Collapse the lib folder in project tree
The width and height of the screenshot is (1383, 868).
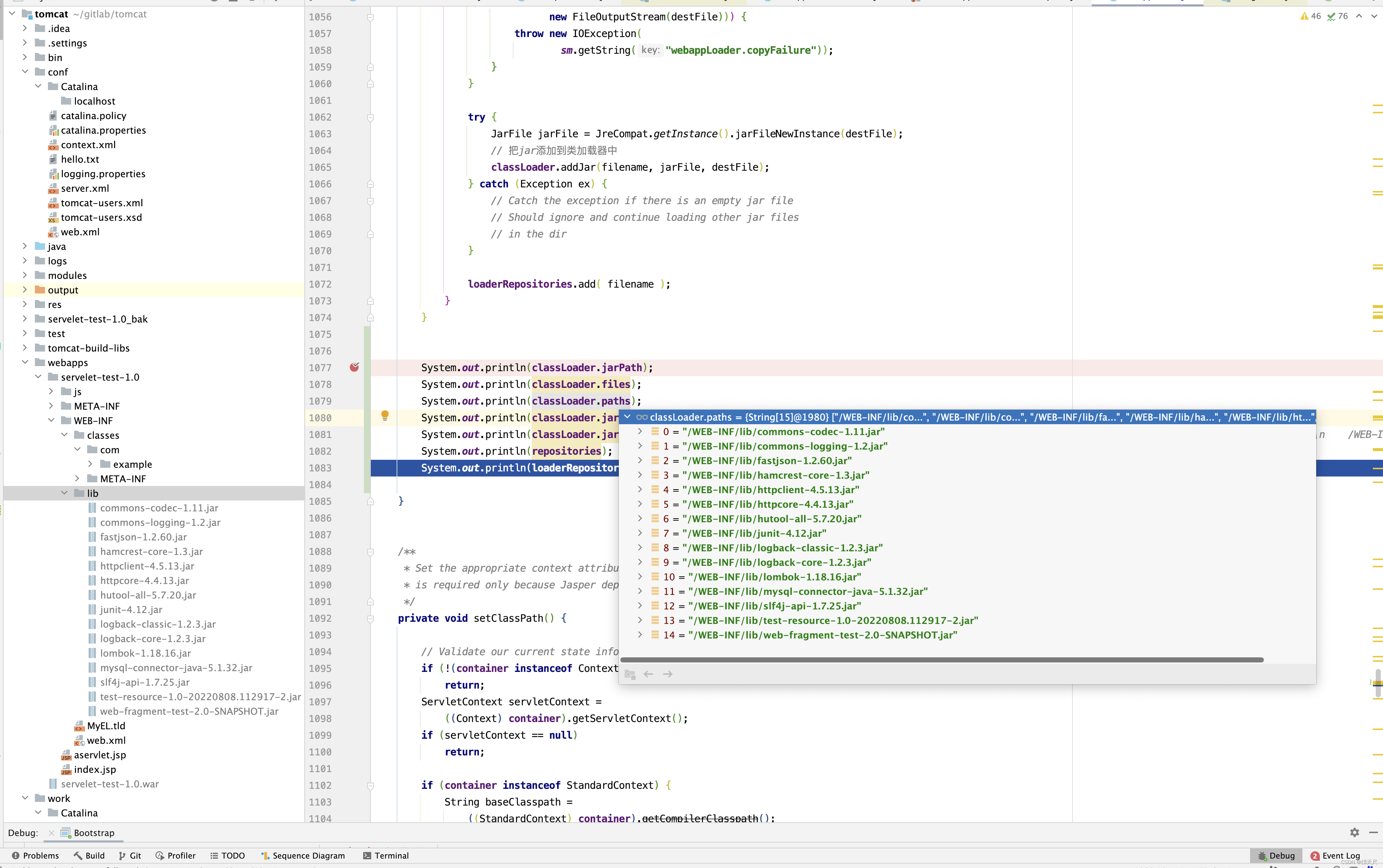pos(64,493)
